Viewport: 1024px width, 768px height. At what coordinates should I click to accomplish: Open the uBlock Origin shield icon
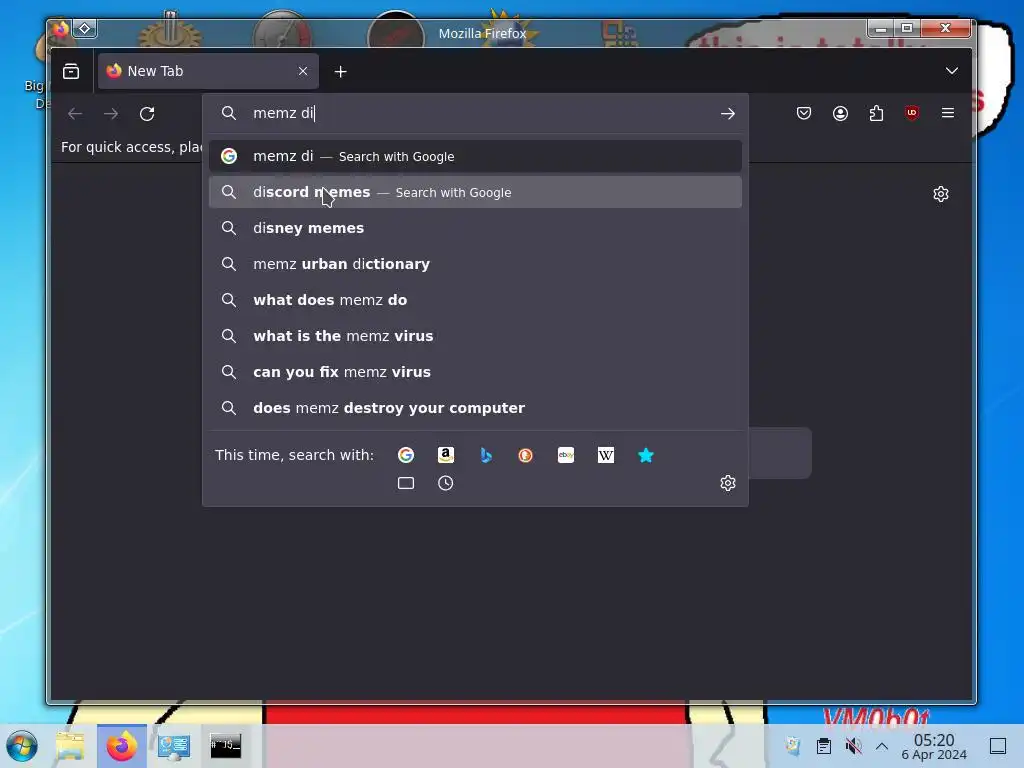click(912, 113)
